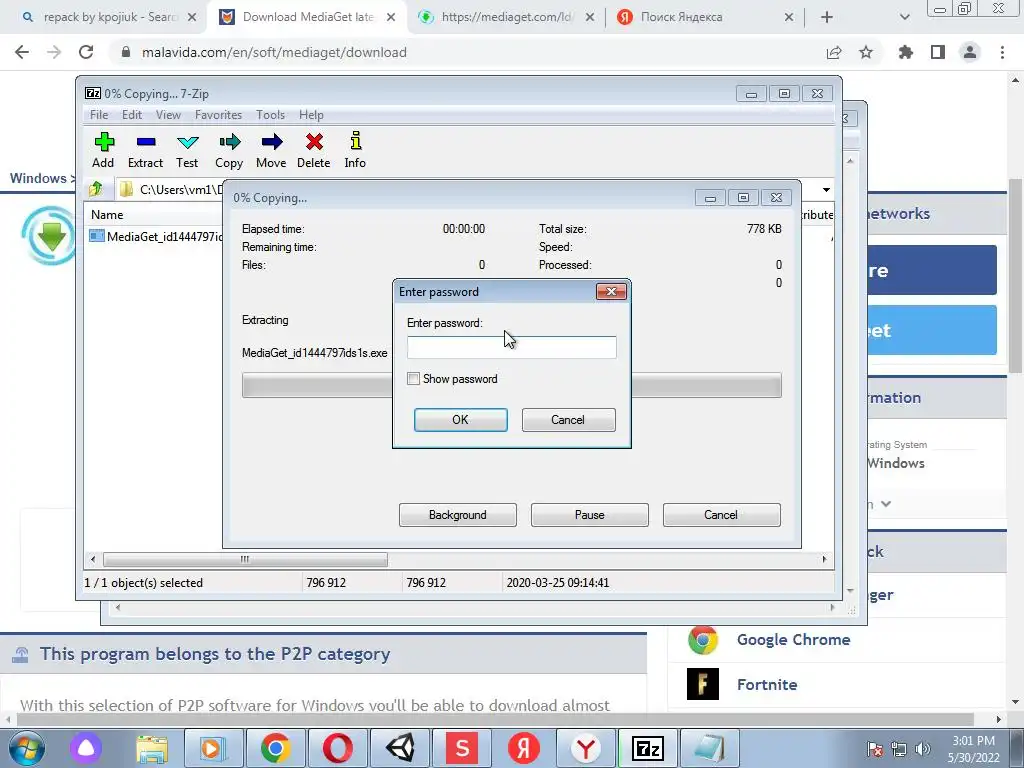
Task: Expand the chevron below Windows in the sidebar
Action: pos(886,504)
